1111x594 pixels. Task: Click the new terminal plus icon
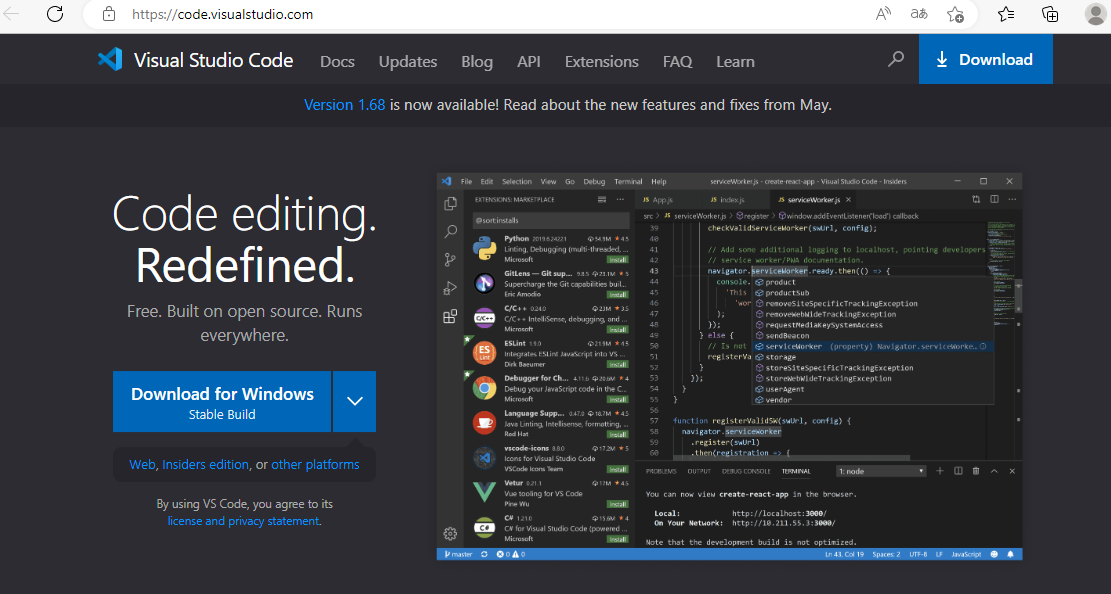(940, 471)
